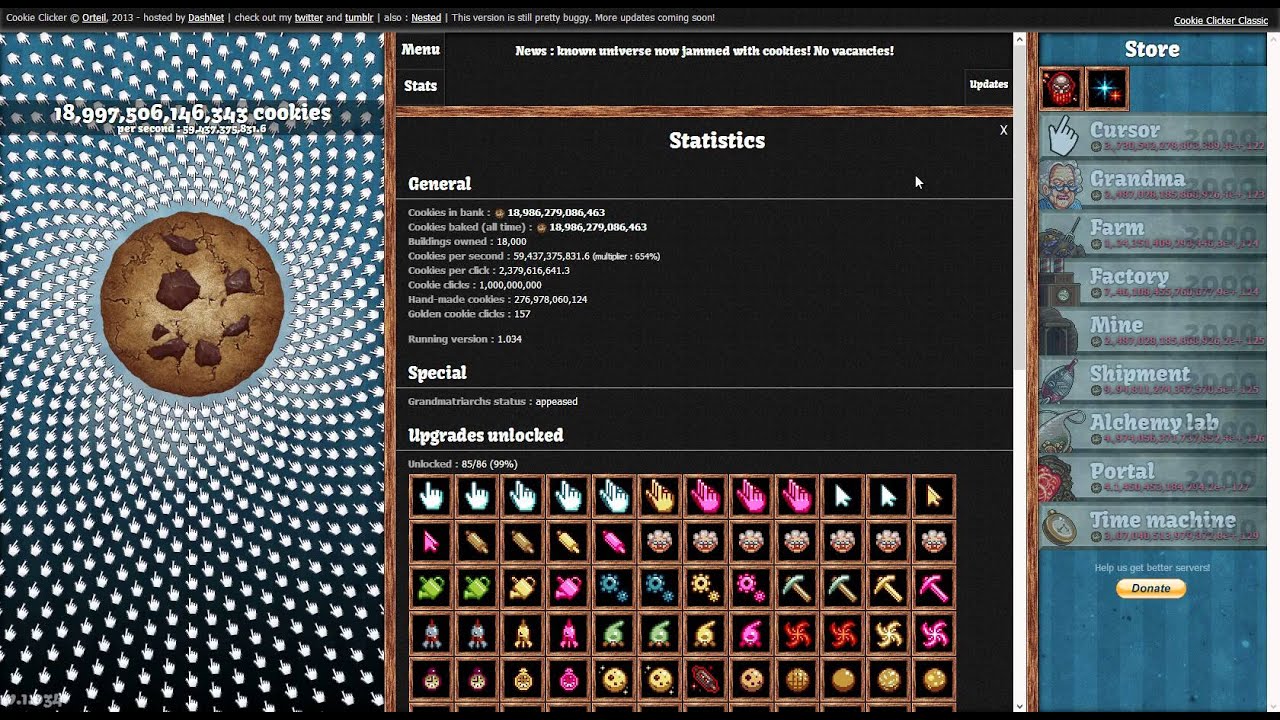This screenshot has height=720, width=1280.
Task: Select the pink alchemy flask upgrade
Action: [x=750, y=634]
